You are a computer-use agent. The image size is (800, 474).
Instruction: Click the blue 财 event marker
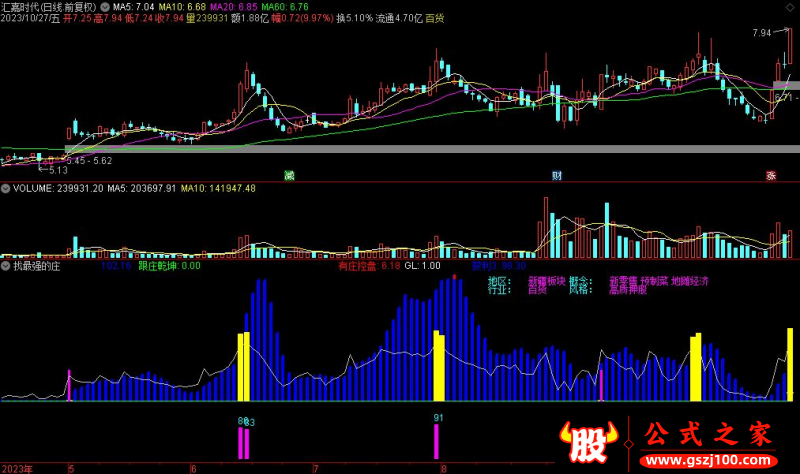557,176
